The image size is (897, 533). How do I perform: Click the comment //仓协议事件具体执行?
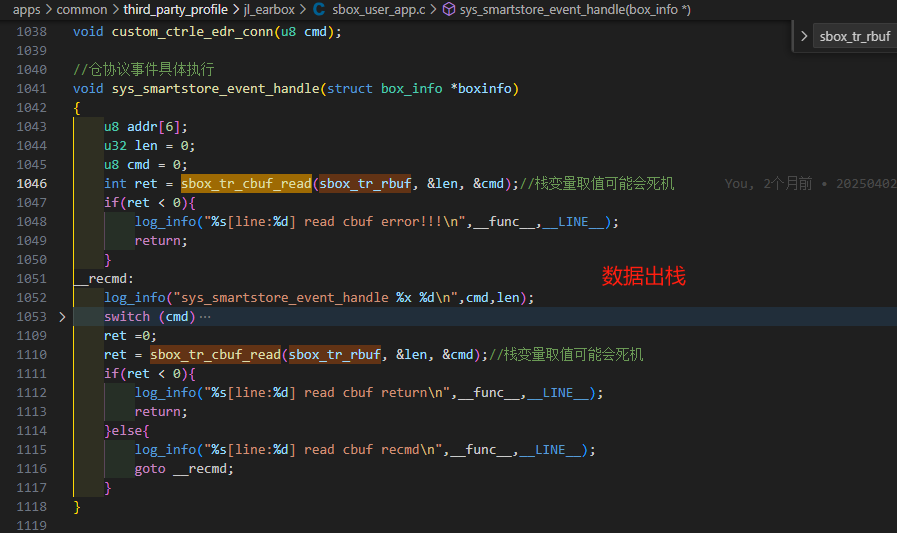coord(144,70)
